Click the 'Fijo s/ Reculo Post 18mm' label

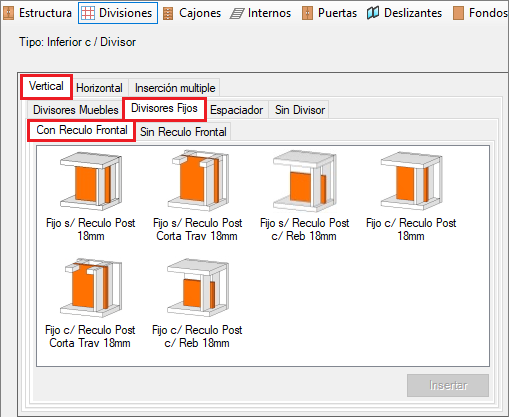click(91, 229)
